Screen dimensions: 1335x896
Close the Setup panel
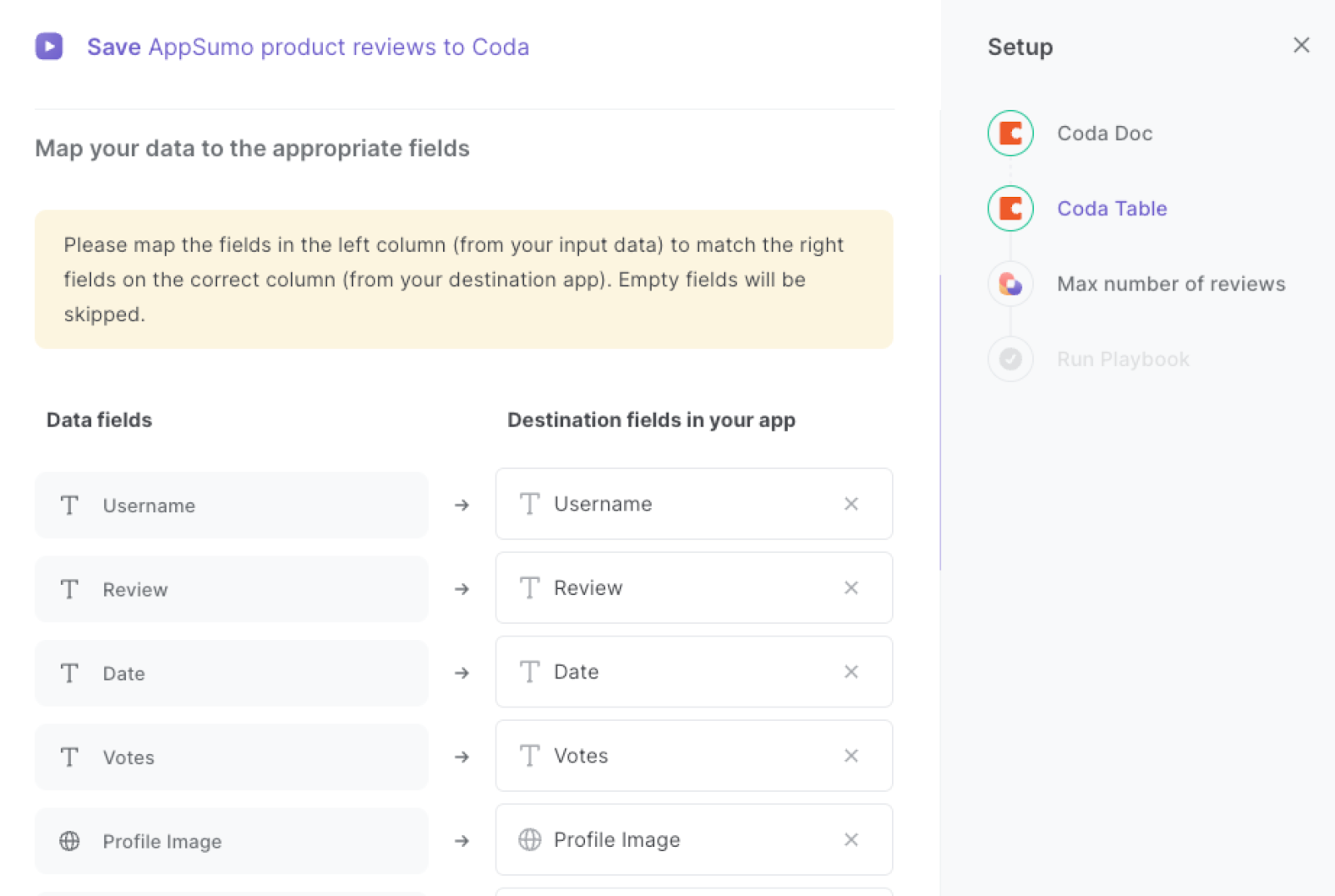pyautogui.click(x=1301, y=45)
